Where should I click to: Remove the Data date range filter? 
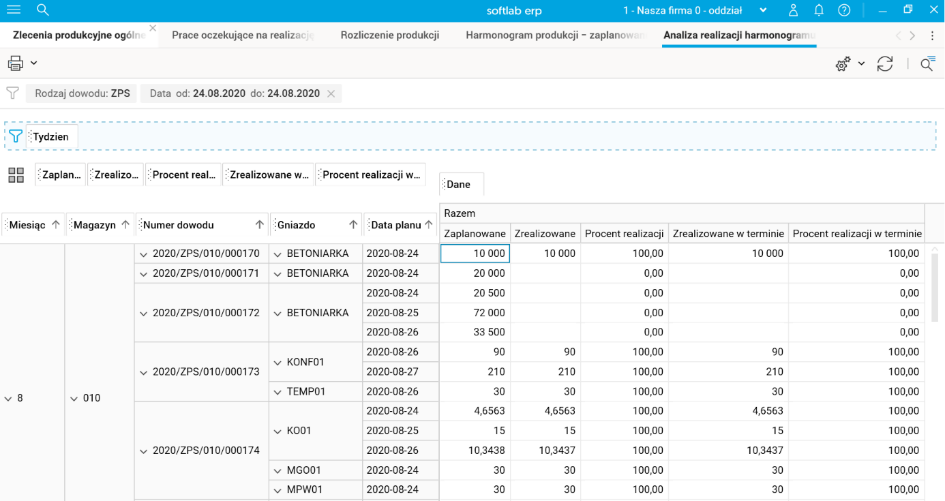click(x=331, y=93)
